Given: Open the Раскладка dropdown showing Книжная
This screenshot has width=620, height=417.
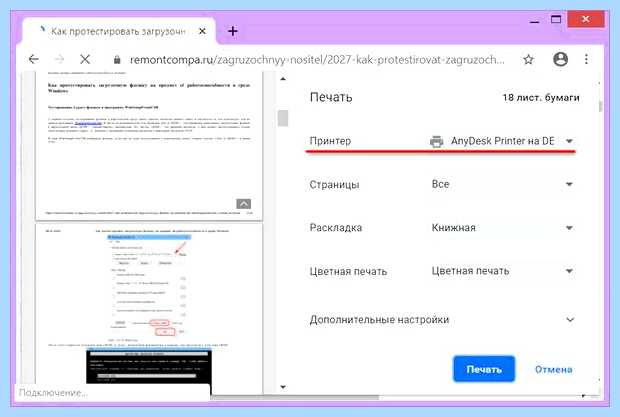Looking at the screenshot, I should coord(502,228).
